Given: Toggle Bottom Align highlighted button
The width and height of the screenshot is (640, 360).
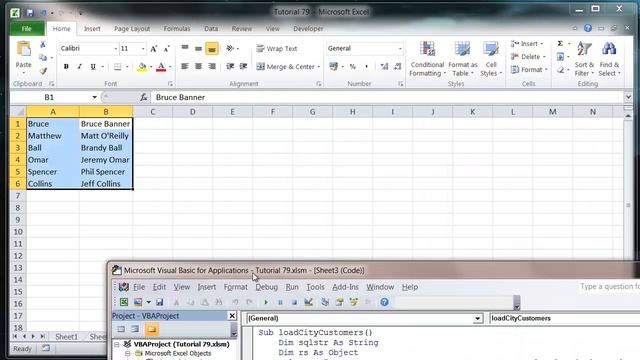Looking at the screenshot, I should pos(211,49).
